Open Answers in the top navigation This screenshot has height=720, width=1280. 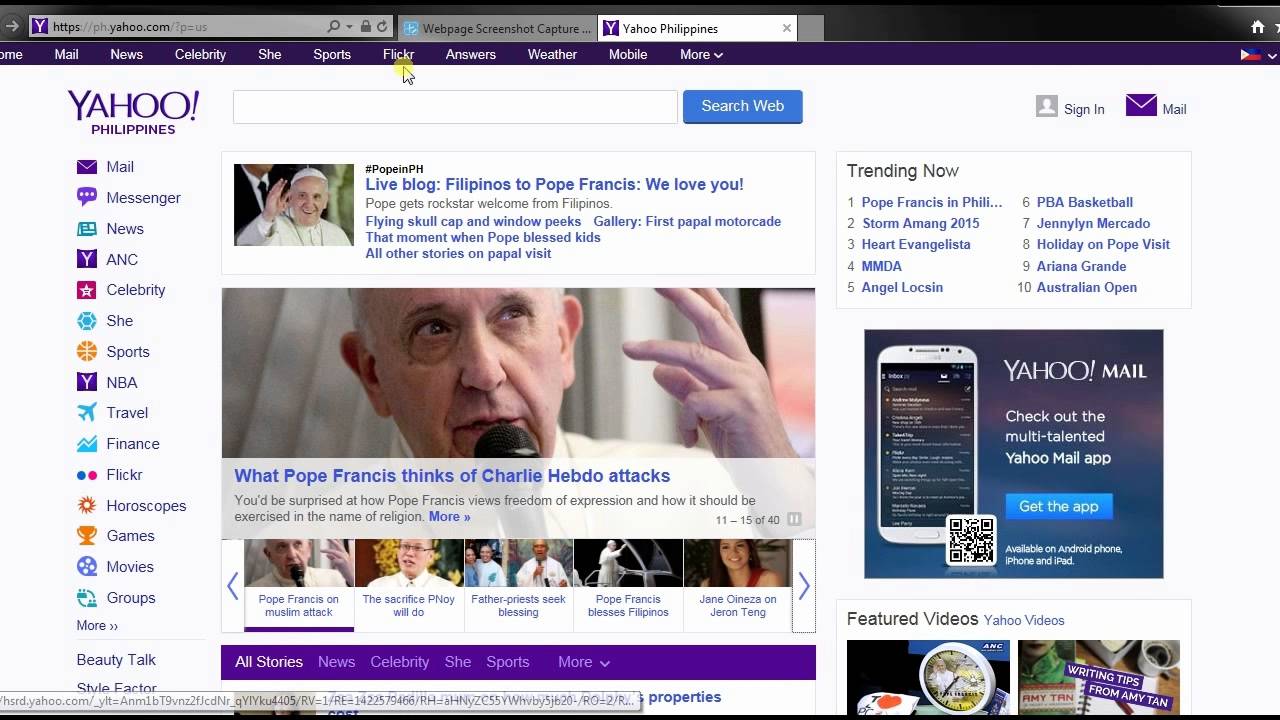click(x=471, y=54)
